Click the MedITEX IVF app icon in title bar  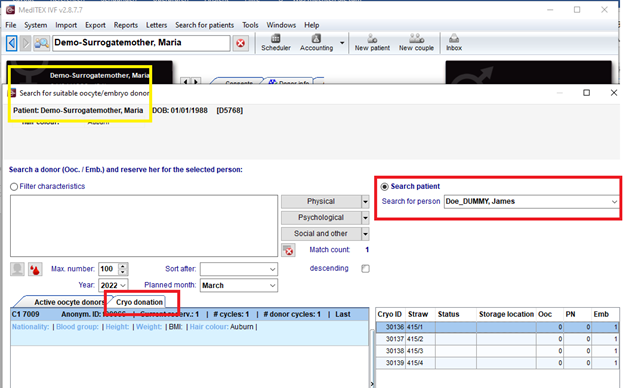(x=10, y=10)
